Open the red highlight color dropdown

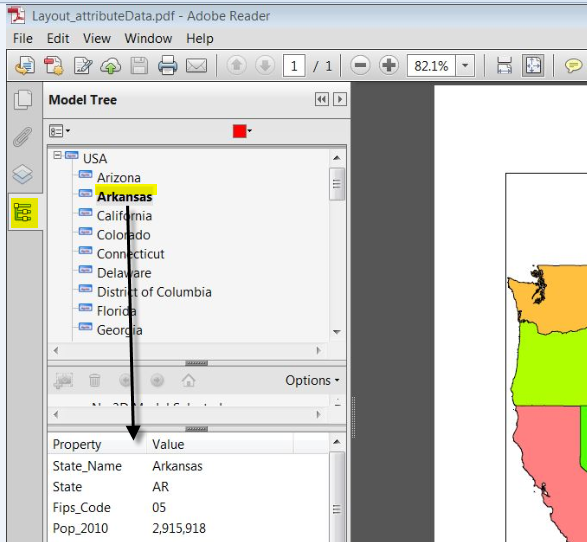[x=242, y=131]
